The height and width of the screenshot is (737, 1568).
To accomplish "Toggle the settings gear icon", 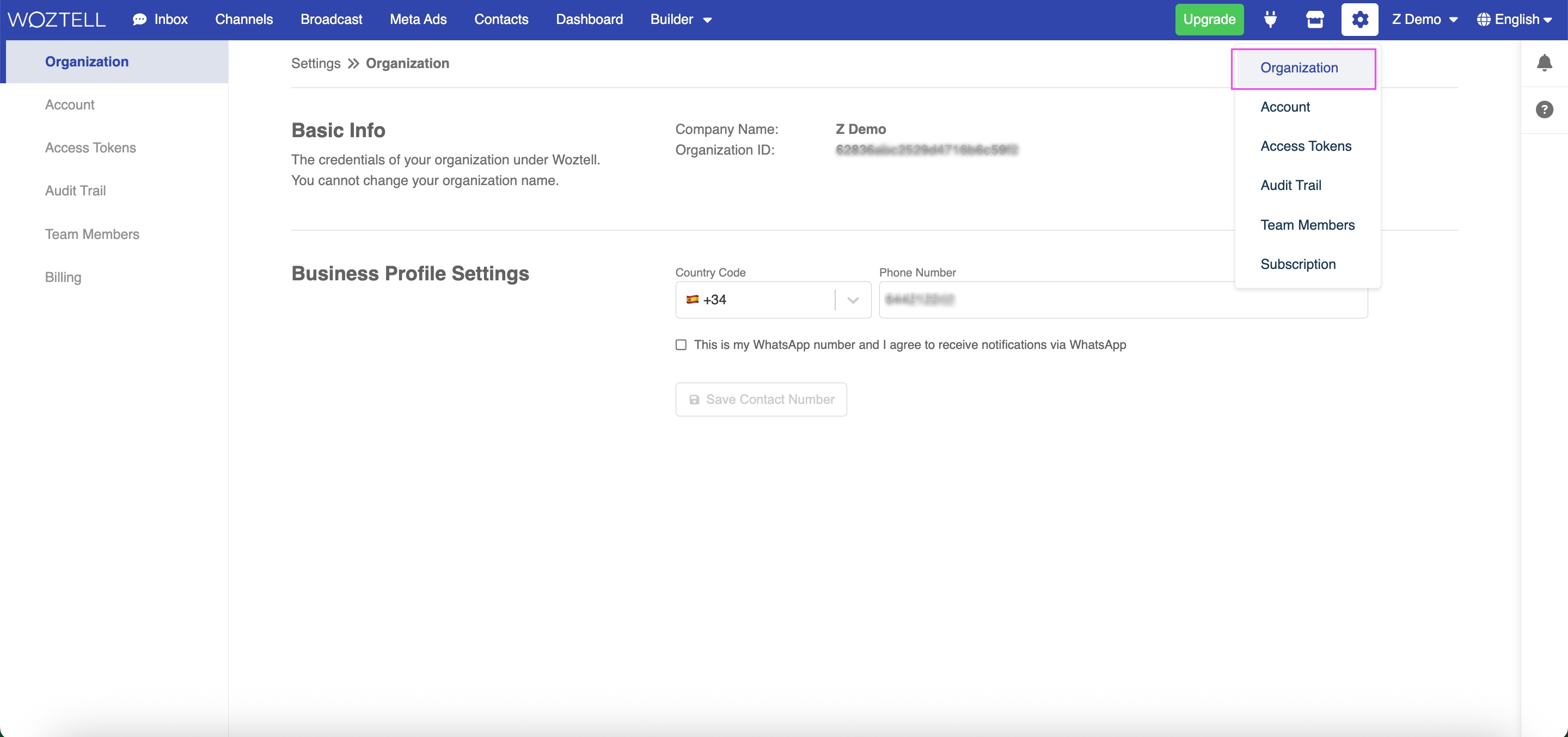I will [1360, 20].
